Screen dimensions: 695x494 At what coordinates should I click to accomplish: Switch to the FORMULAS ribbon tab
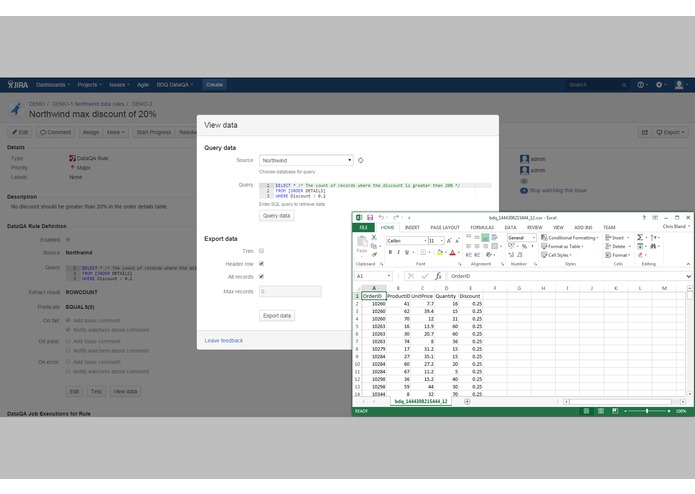(482, 227)
